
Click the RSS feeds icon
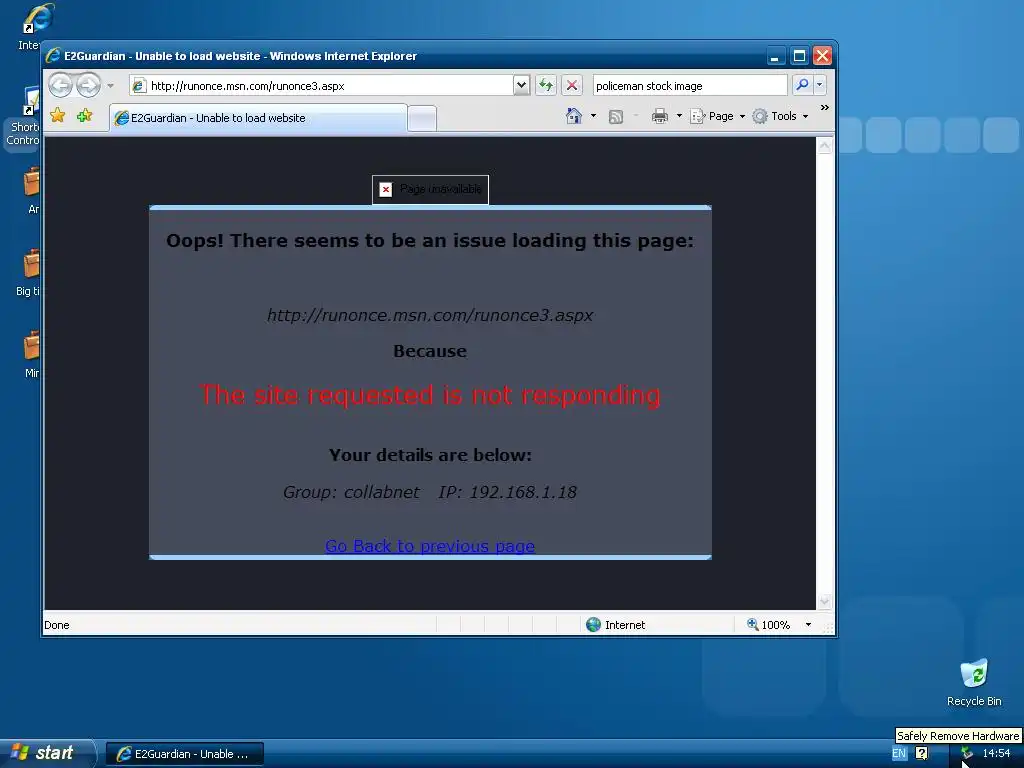(x=616, y=116)
